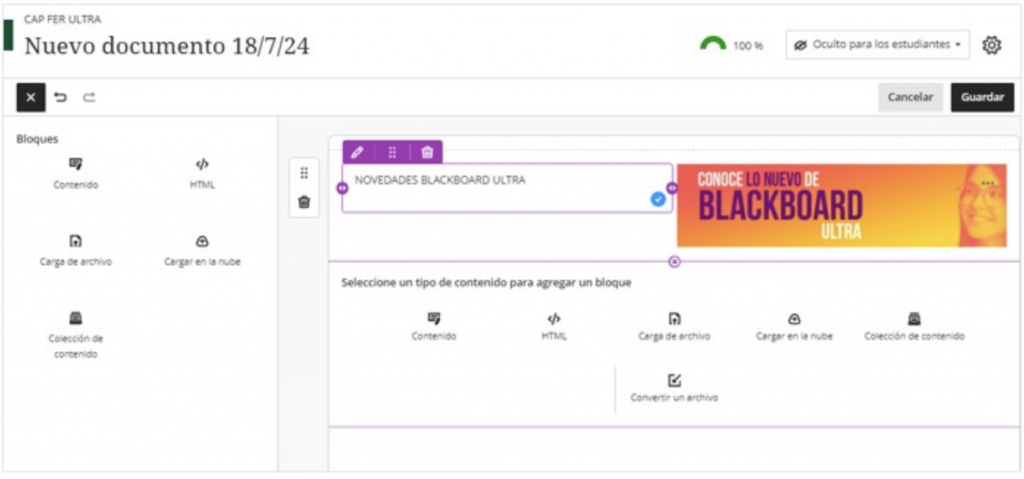This screenshot has width=1024, height=479.
Task: Cancel editing with the Cancelar button
Action: coord(910,97)
